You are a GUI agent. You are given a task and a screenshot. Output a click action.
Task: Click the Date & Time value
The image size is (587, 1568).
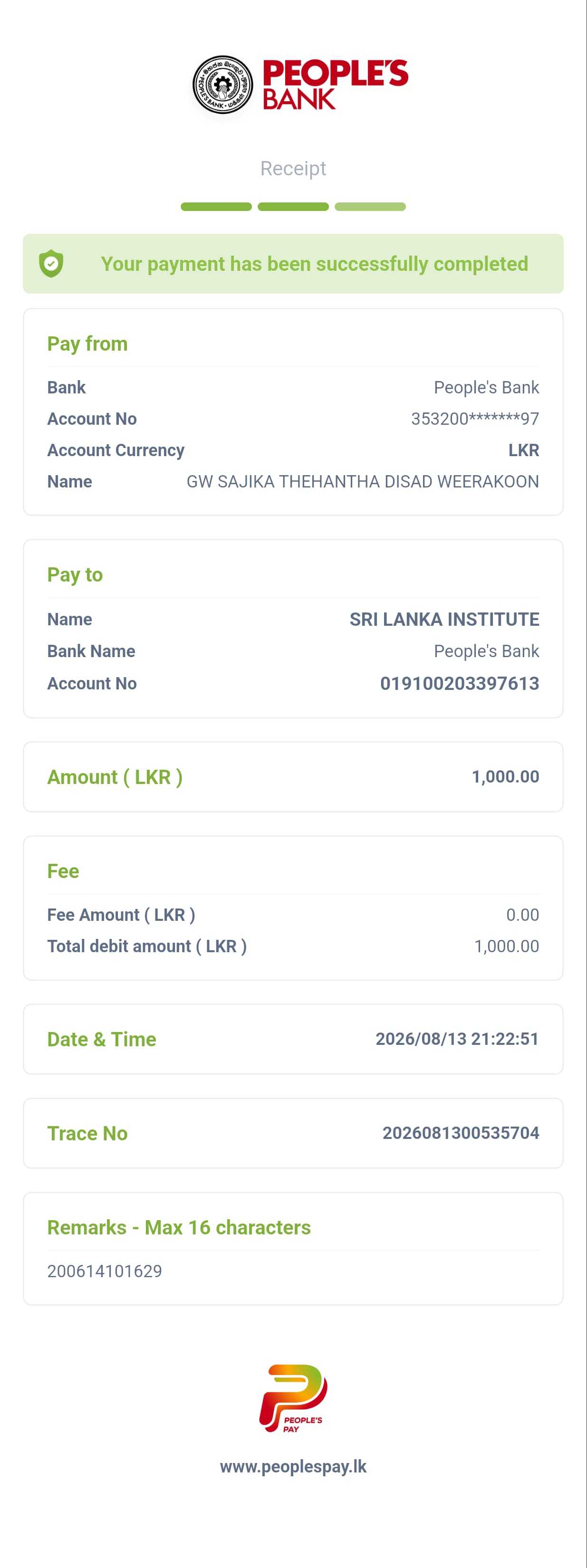tap(457, 1038)
